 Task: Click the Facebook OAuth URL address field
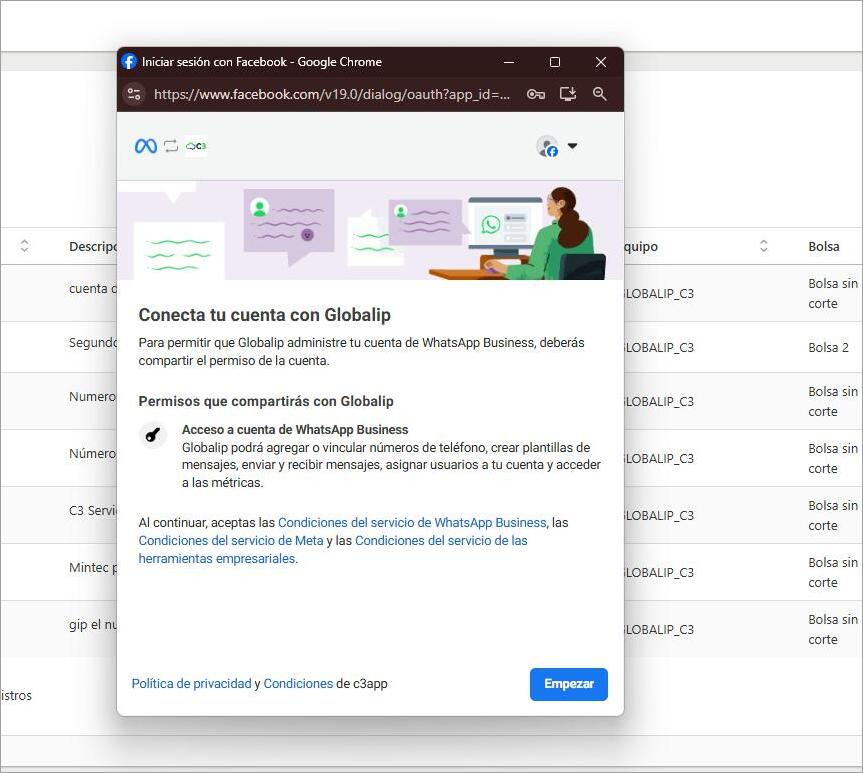click(332, 94)
